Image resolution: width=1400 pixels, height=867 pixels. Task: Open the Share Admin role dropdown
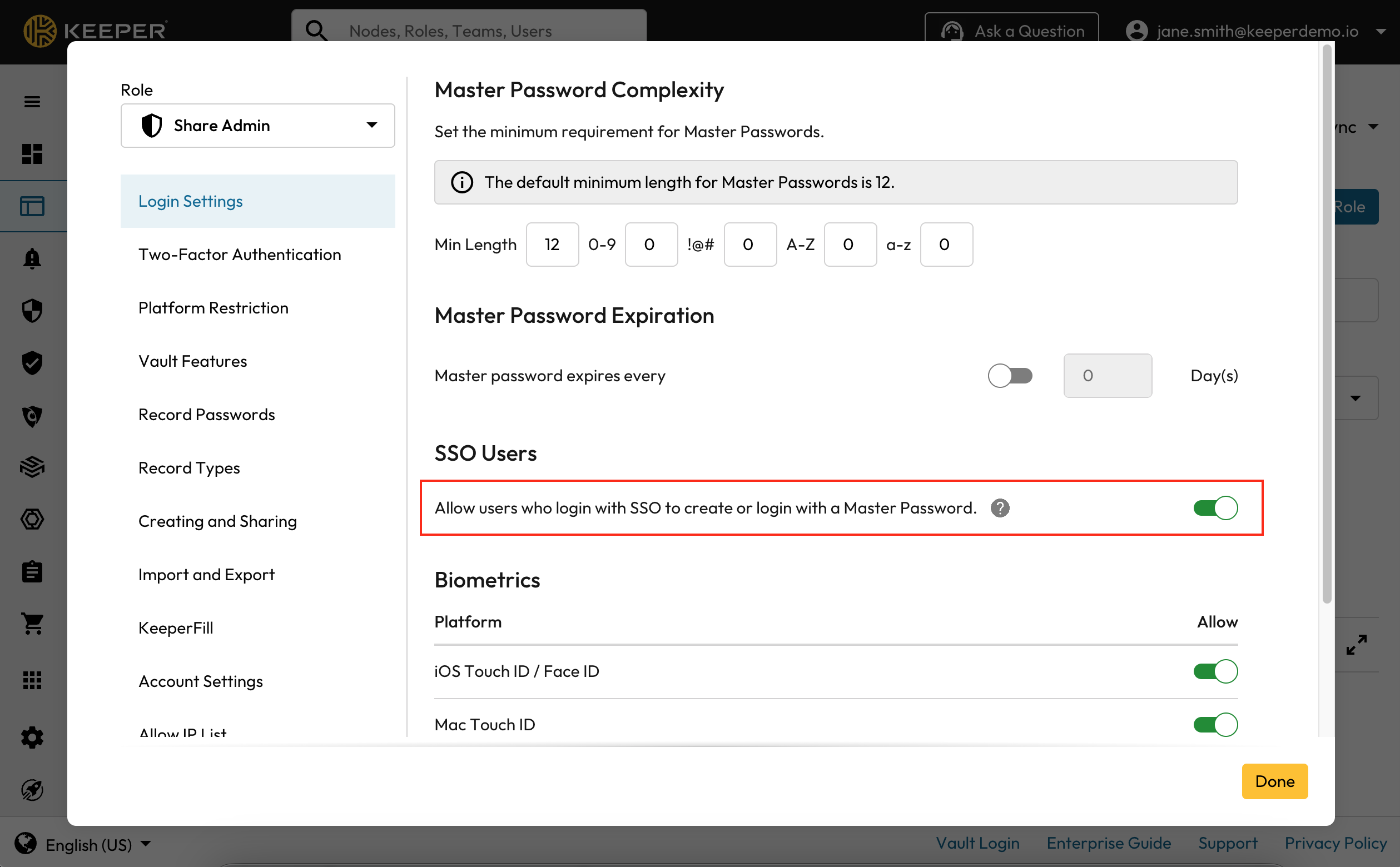[x=257, y=126]
